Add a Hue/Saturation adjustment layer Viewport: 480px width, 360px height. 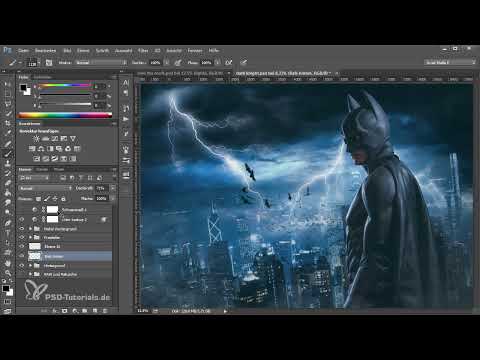pos(32,149)
